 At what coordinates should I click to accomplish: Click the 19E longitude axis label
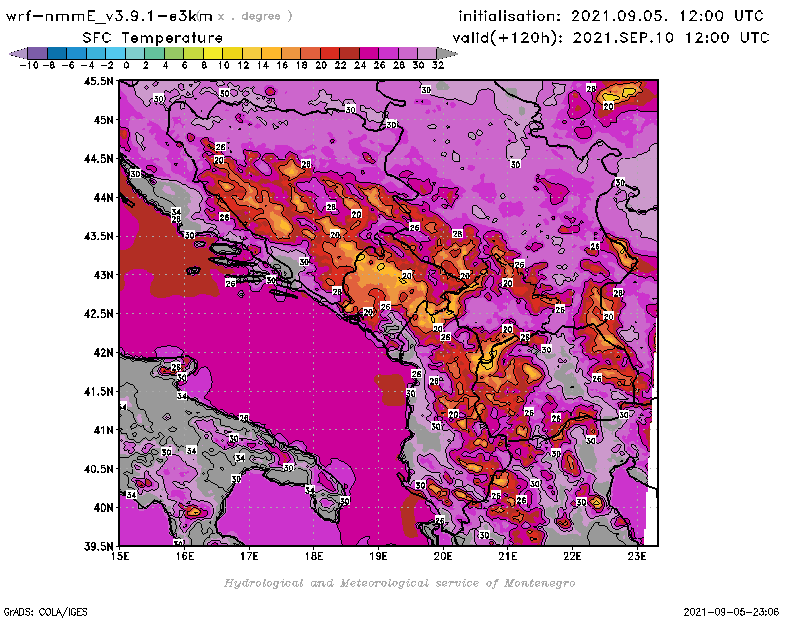click(x=379, y=556)
